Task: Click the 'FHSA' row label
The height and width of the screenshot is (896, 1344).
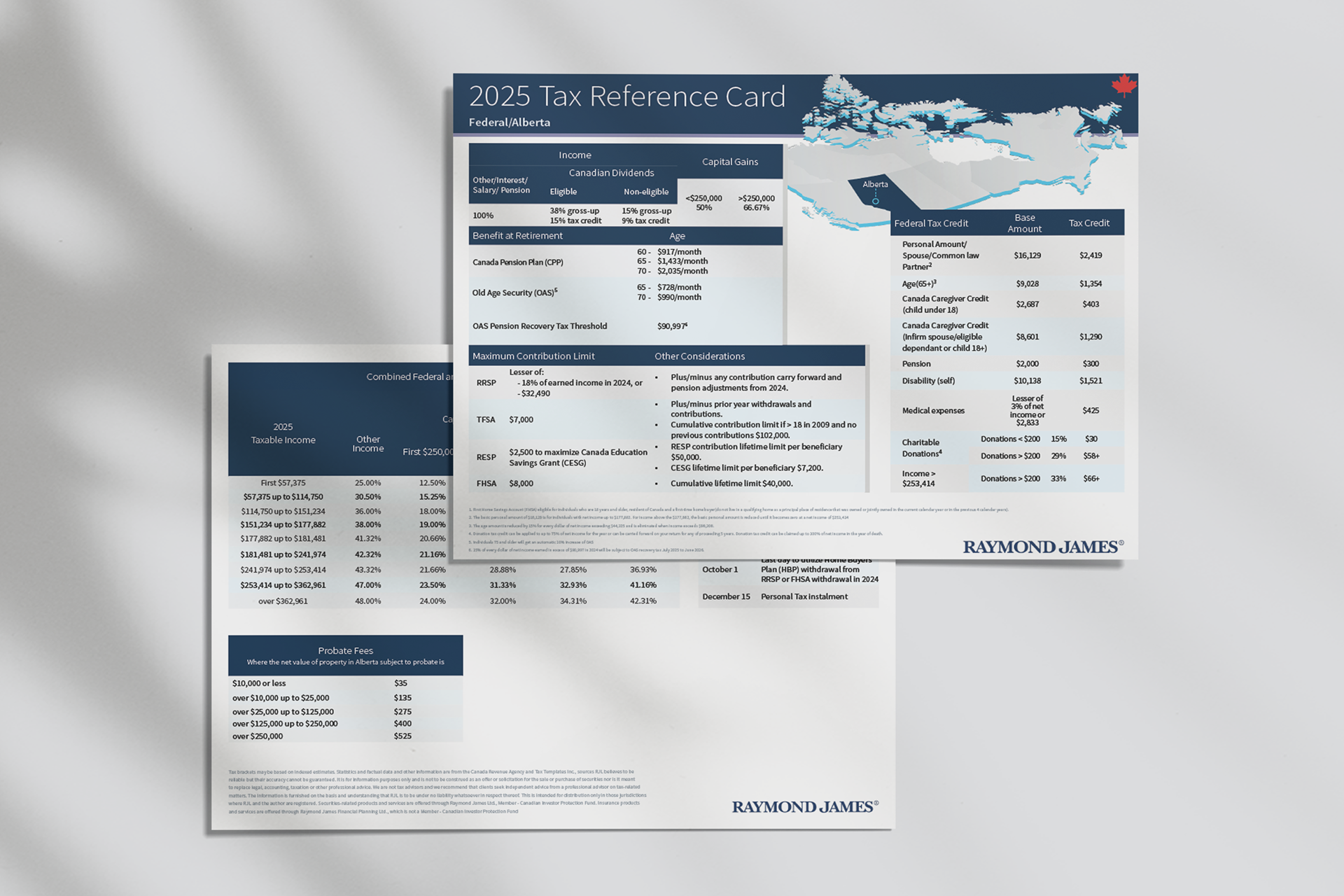Action: coord(486,484)
